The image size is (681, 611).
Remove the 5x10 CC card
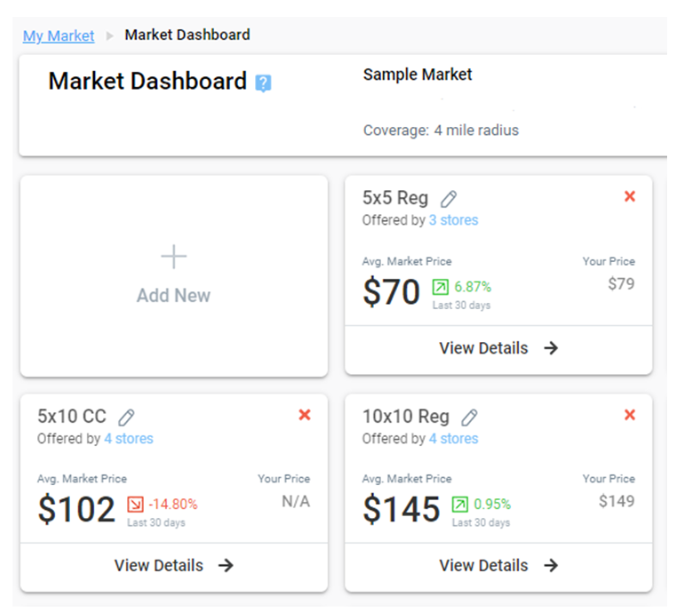[304, 415]
